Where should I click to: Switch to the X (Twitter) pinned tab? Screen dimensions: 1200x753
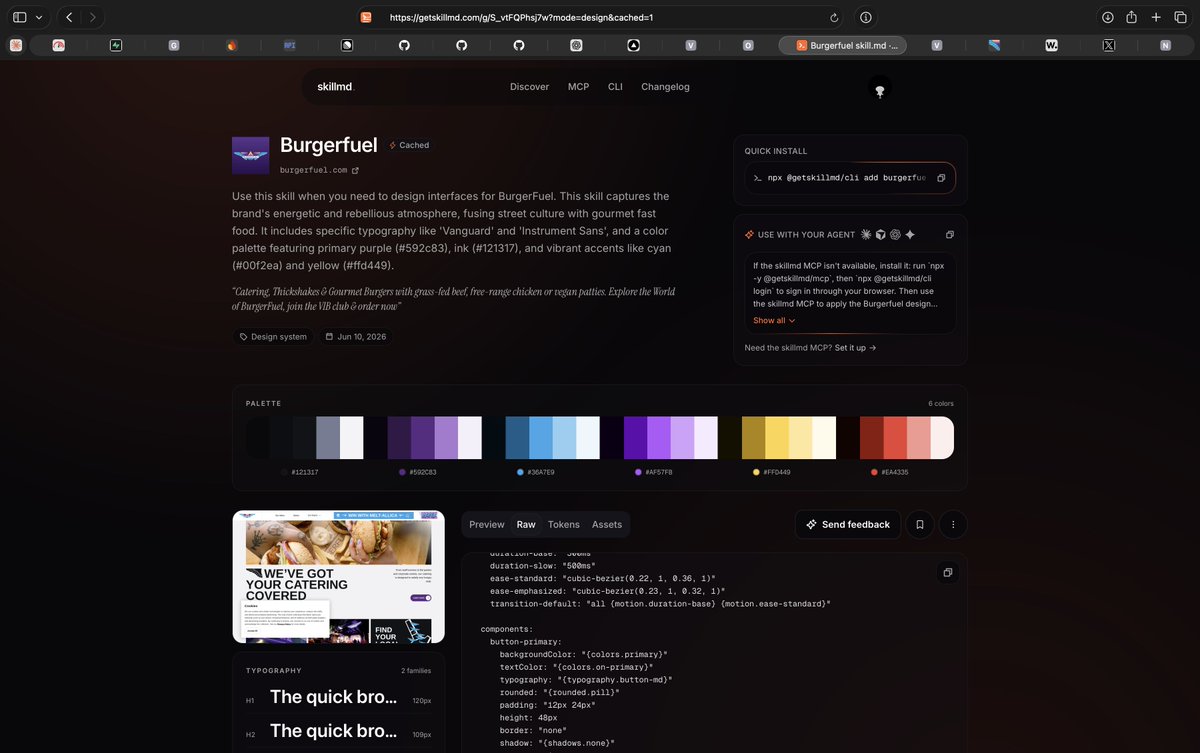[1108, 45]
